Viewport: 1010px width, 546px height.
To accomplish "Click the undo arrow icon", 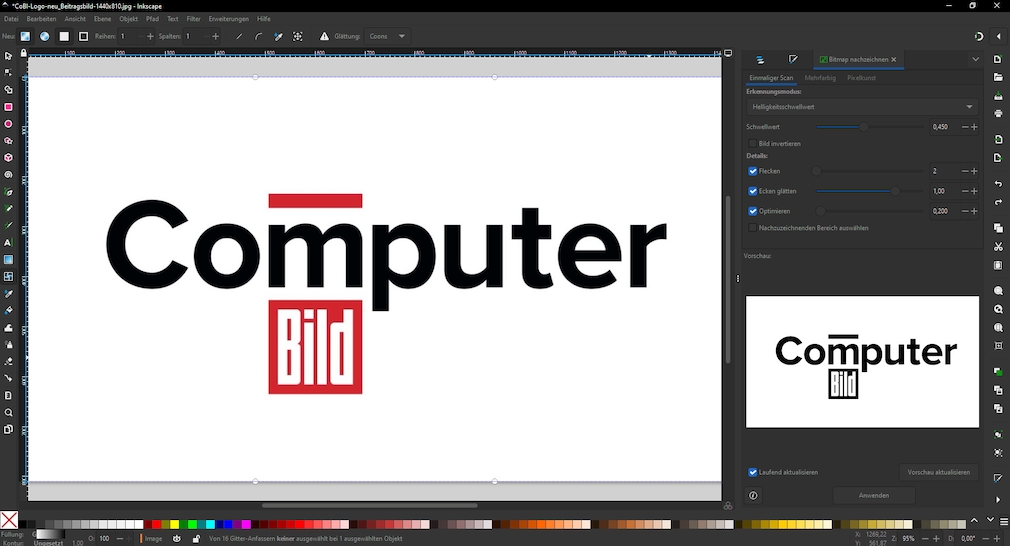I will pos(998,184).
